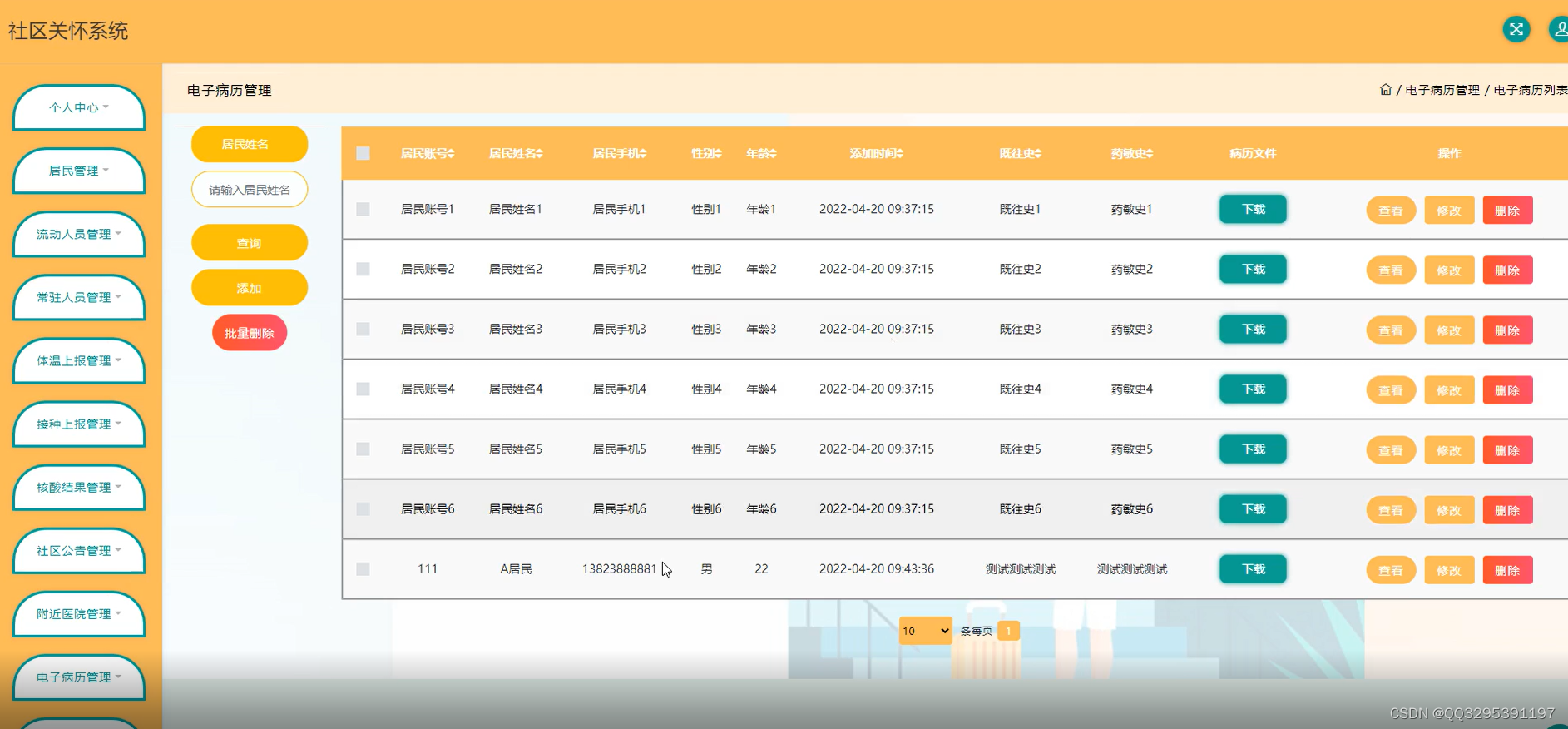Click the fullscreen toggle icon in header
Image resolution: width=1568 pixels, height=729 pixels.
click(1516, 30)
